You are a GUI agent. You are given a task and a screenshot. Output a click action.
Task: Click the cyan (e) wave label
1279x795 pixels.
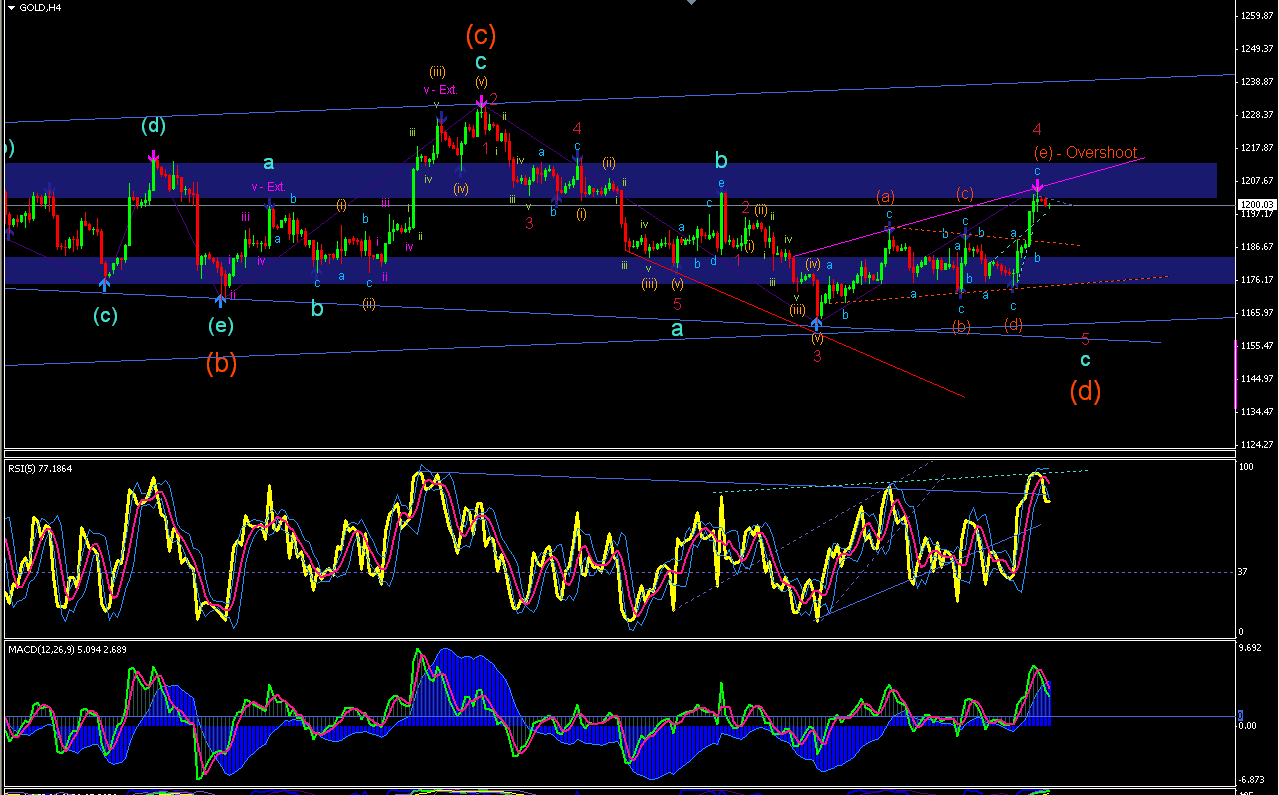pos(221,325)
